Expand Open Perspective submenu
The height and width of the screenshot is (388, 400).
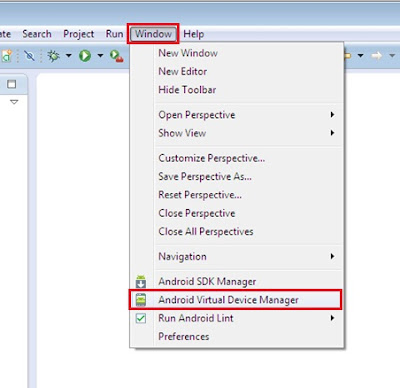[237, 115]
